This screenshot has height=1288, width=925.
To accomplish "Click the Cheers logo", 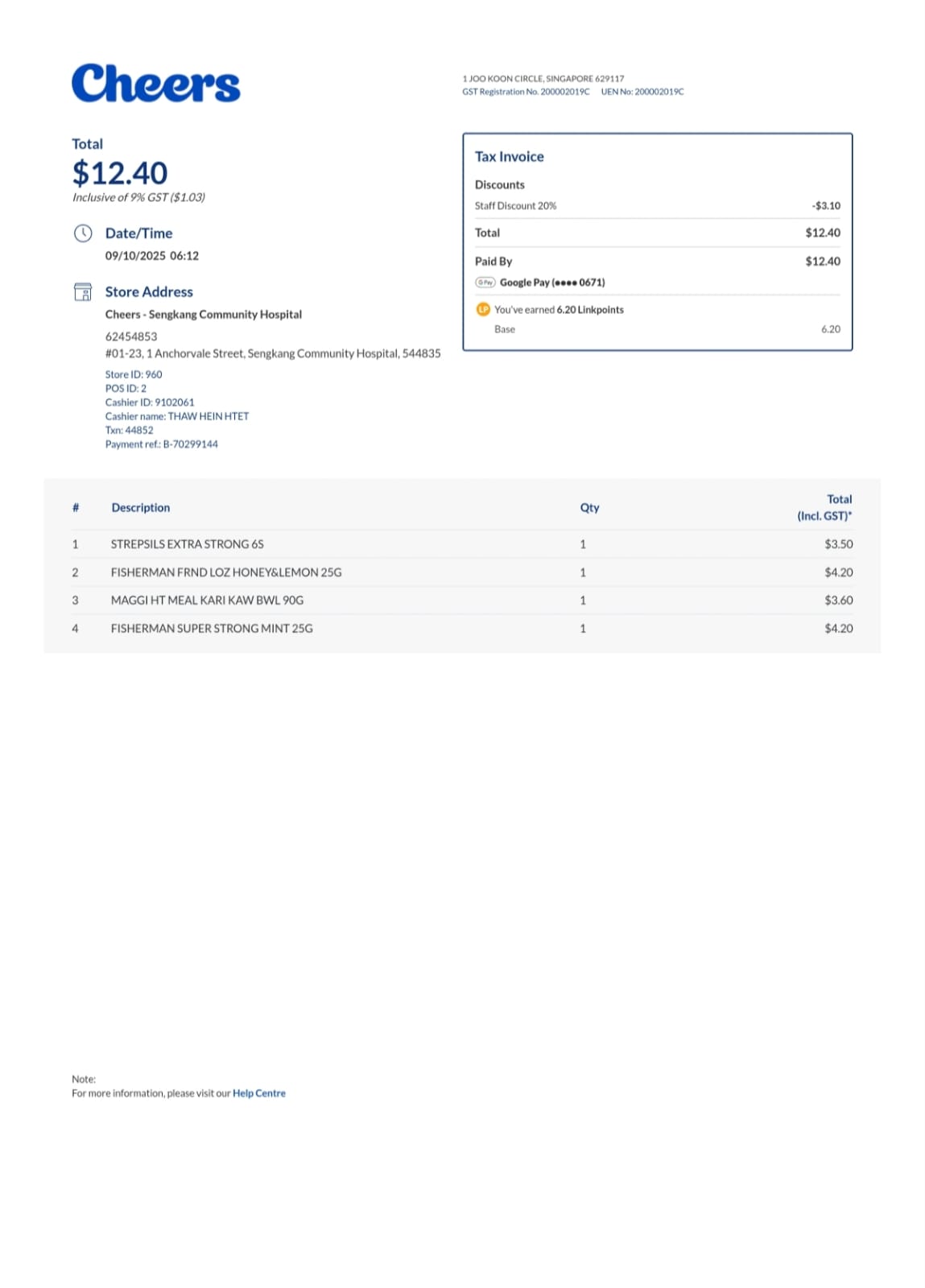I will pyautogui.click(x=155, y=84).
